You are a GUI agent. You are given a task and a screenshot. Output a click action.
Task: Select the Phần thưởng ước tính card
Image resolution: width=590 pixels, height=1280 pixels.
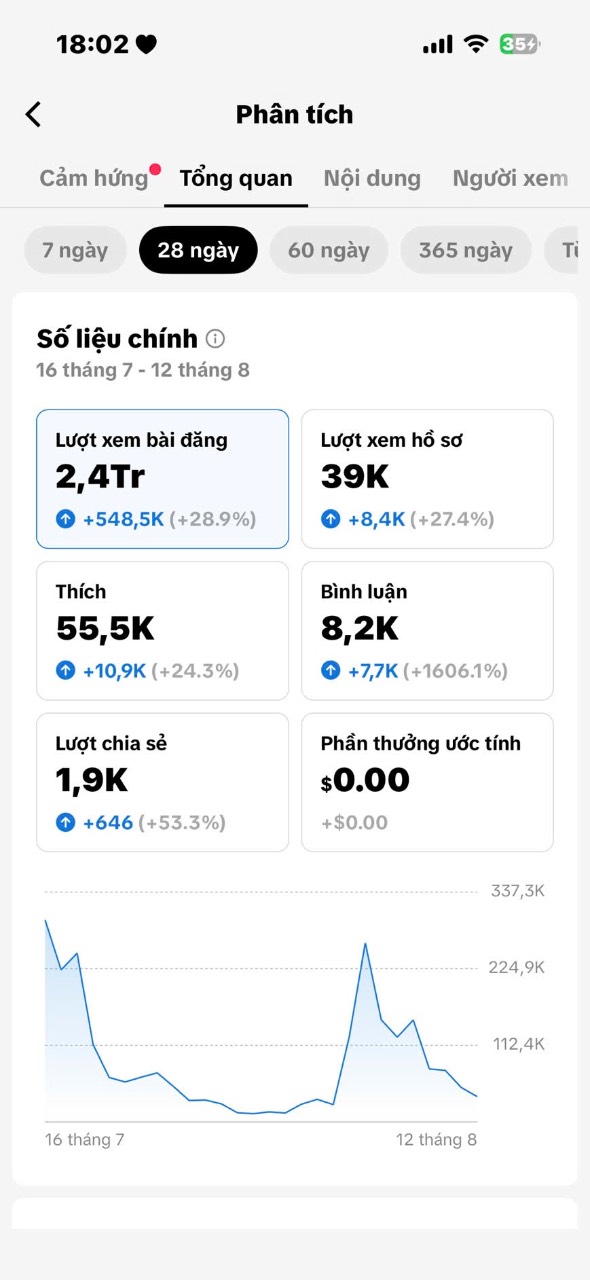[x=427, y=783]
